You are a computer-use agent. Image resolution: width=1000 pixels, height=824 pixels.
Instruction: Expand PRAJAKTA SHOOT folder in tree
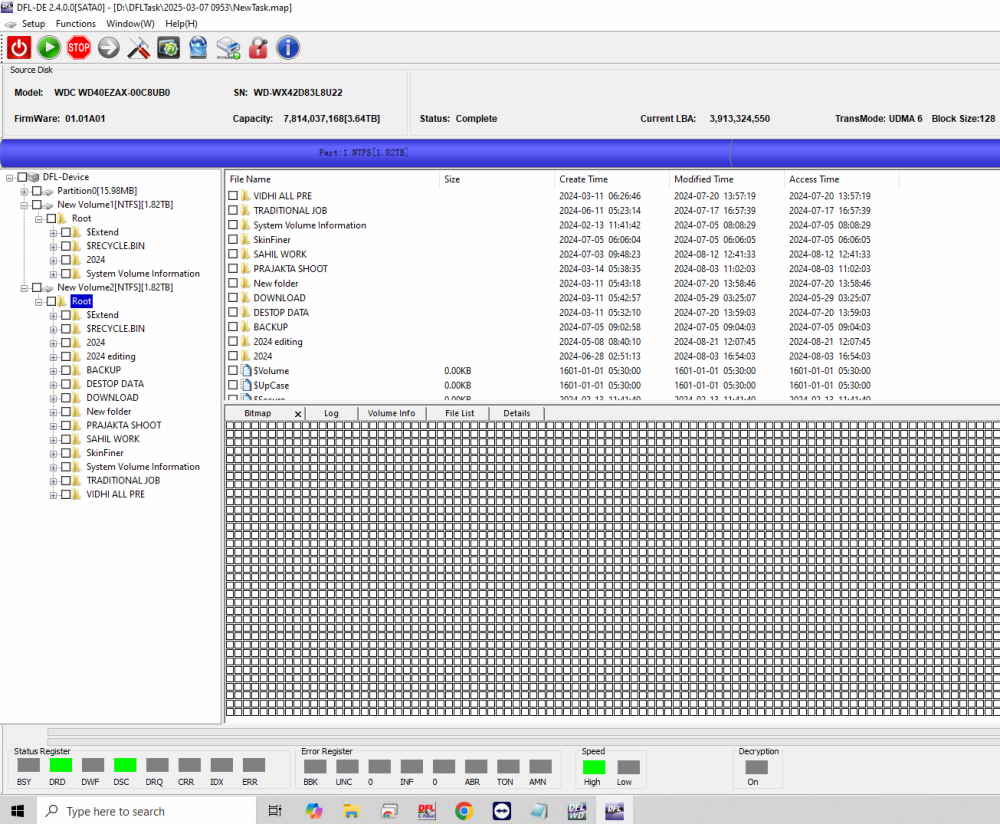[x=54, y=426]
